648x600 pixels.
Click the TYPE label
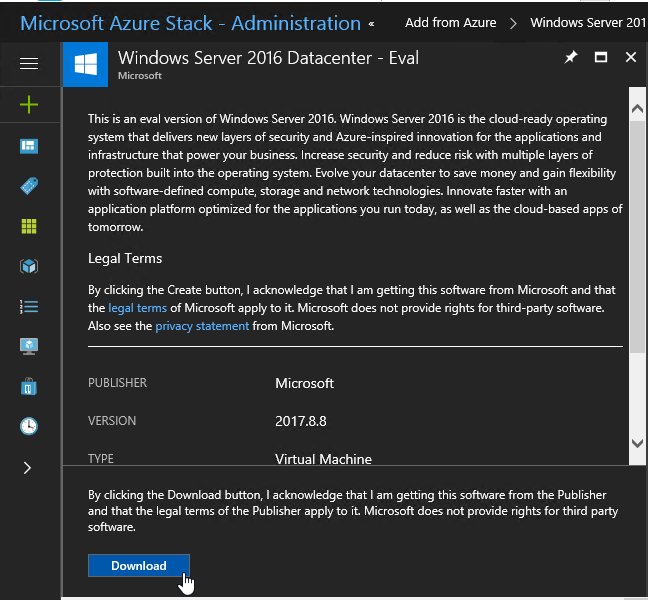pyautogui.click(x=100, y=459)
